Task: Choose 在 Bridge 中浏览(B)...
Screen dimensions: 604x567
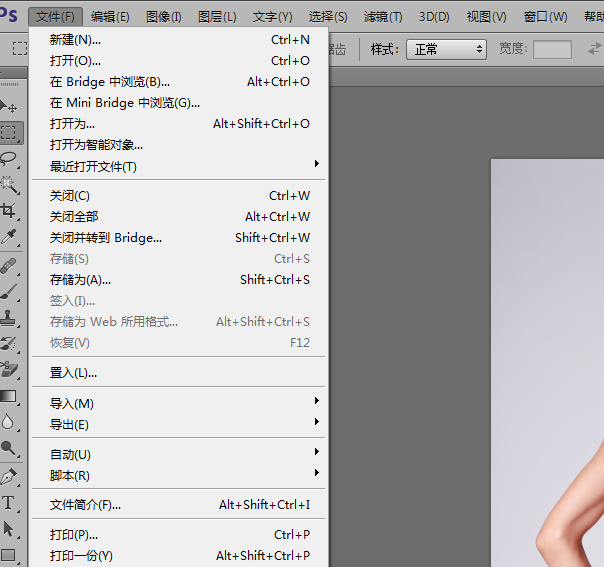Action: (x=179, y=82)
